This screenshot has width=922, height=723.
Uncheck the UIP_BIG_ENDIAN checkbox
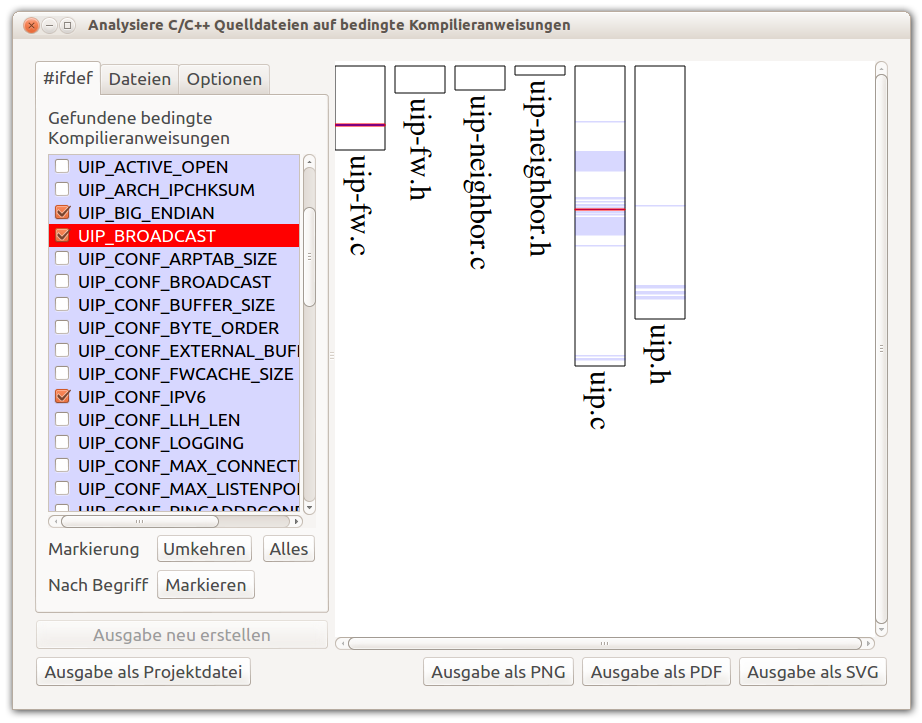pos(62,213)
